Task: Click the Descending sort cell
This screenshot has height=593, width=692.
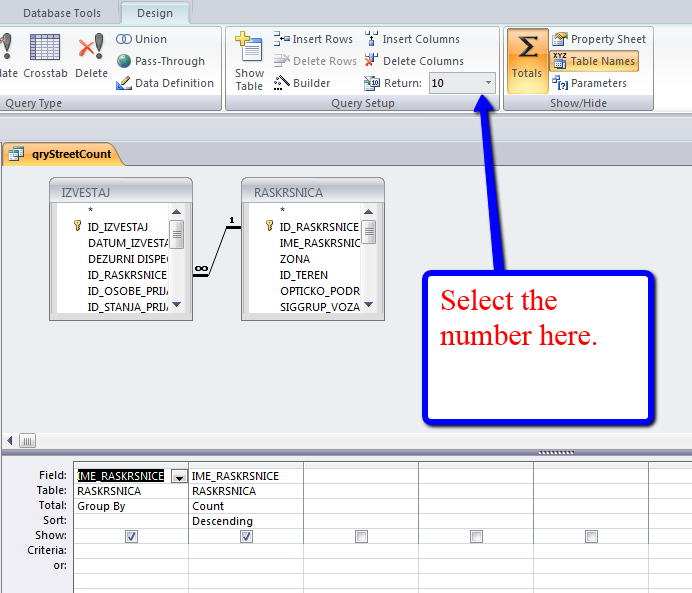Action: (246, 521)
